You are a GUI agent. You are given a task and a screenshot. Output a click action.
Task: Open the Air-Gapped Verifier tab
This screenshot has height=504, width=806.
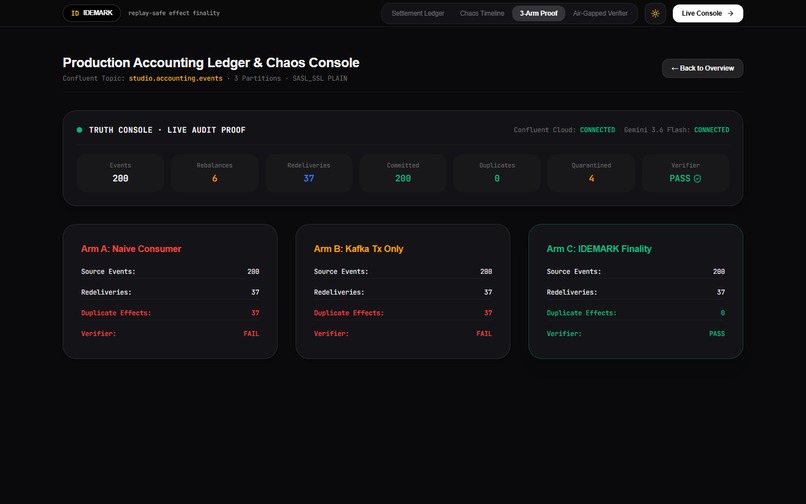pos(600,13)
